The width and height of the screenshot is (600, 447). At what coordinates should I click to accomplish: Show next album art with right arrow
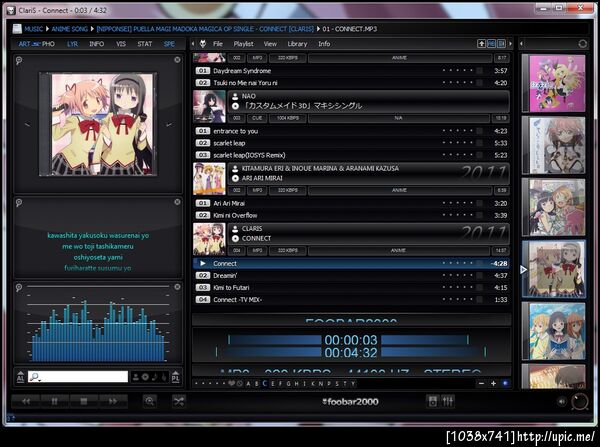pyautogui.click(x=169, y=124)
